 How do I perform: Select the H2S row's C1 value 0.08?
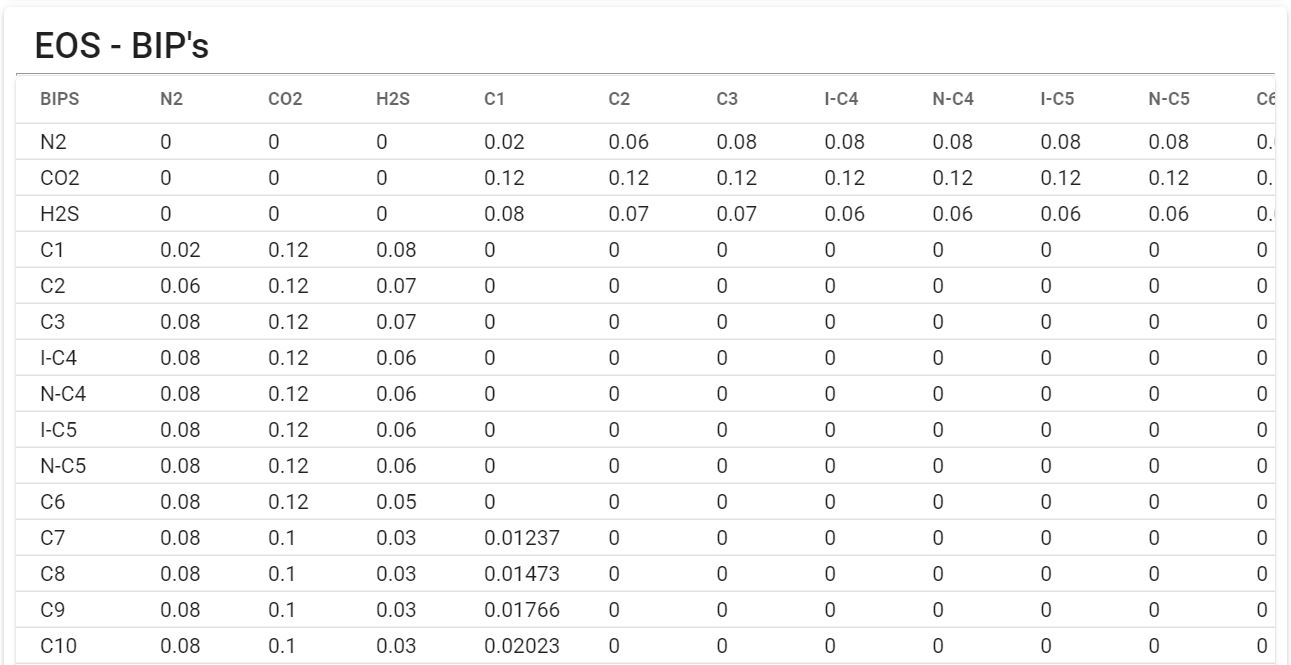click(504, 214)
